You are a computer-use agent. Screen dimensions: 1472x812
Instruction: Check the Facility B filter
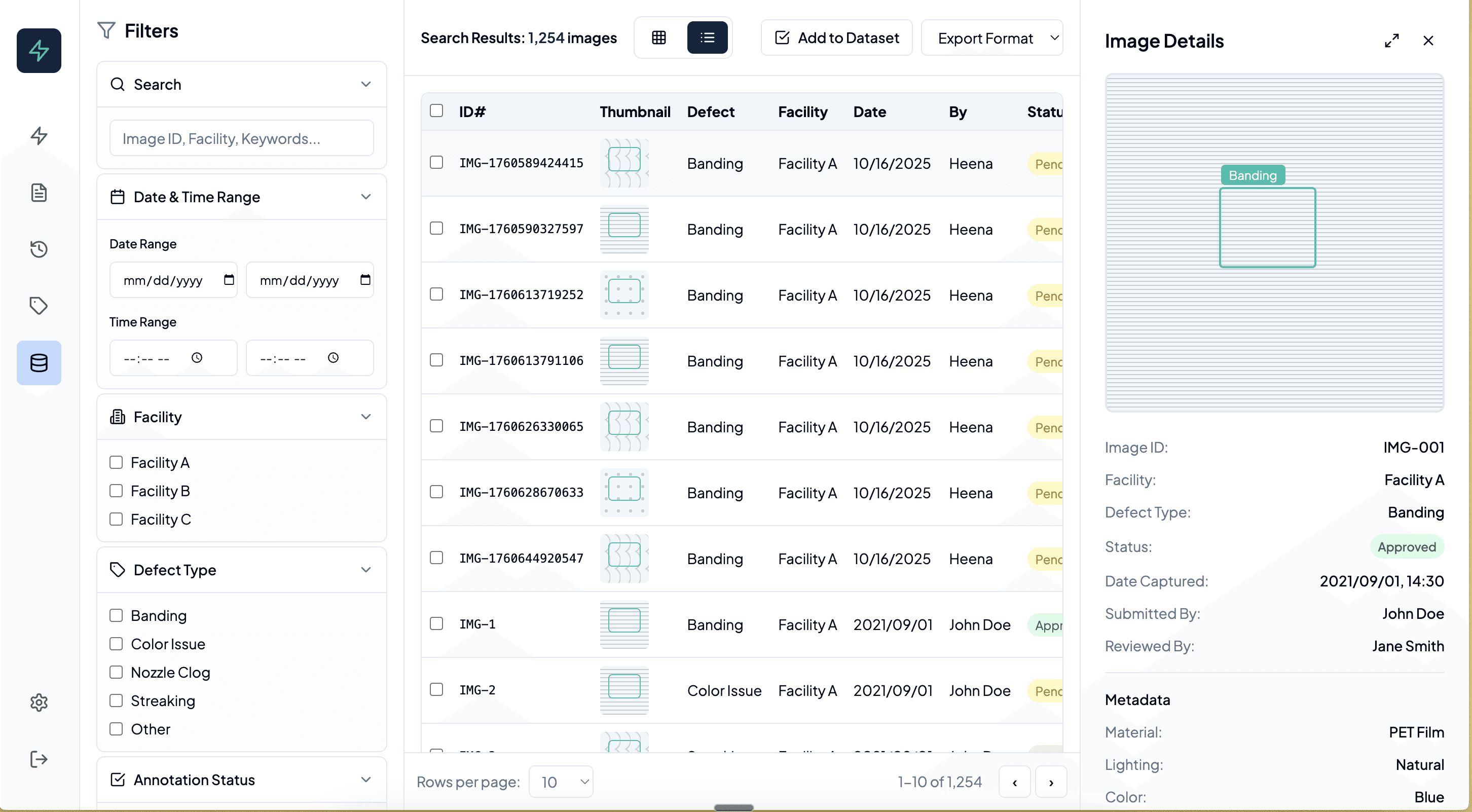click(x=116, y=491)
